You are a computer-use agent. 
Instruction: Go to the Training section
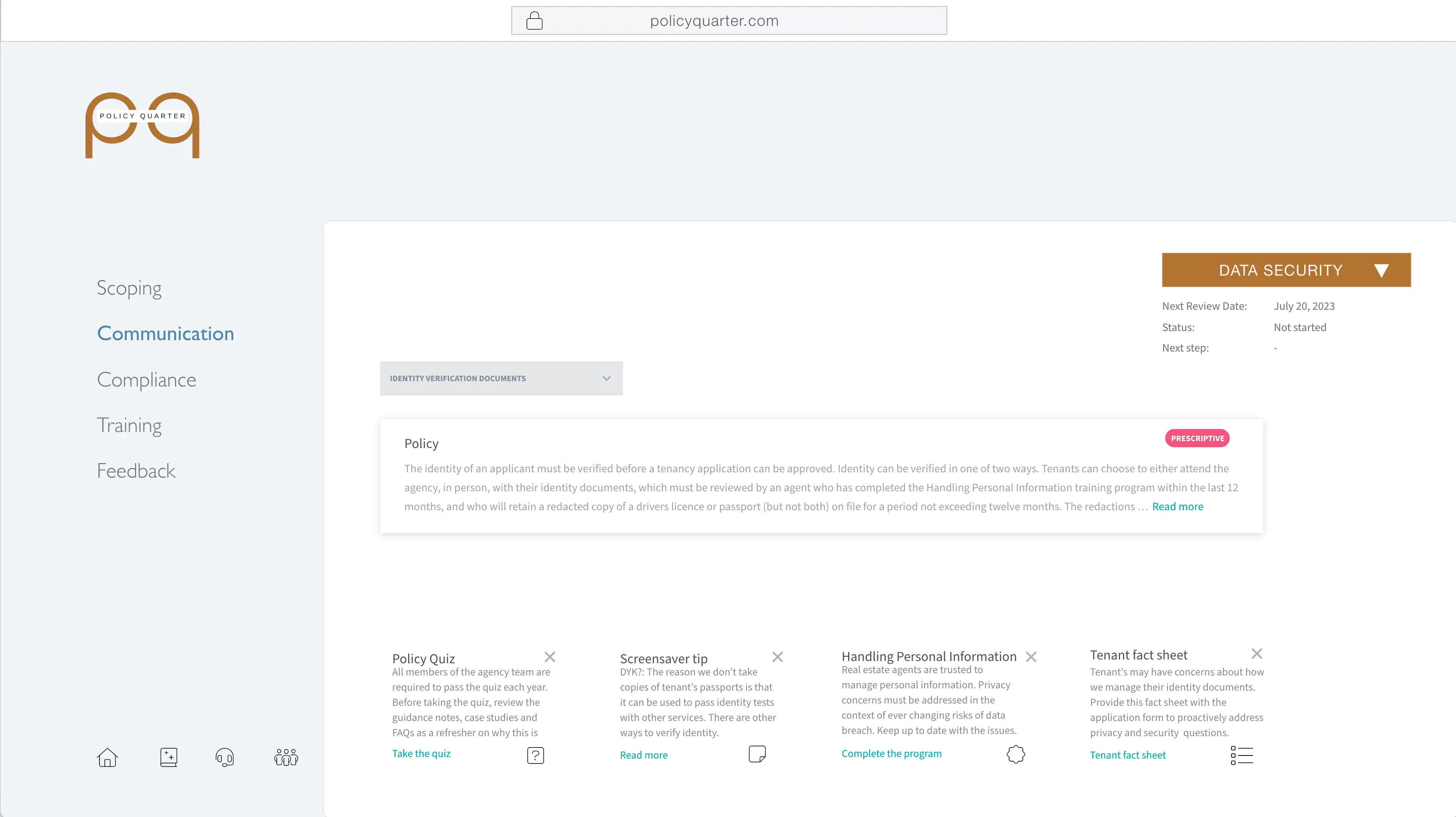[x=129, y=426]
